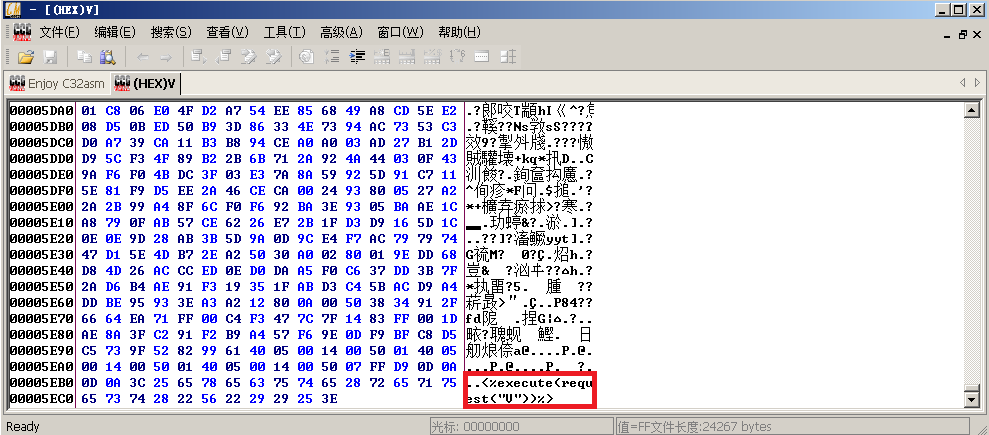Restore the inner document window

[963, 35]
